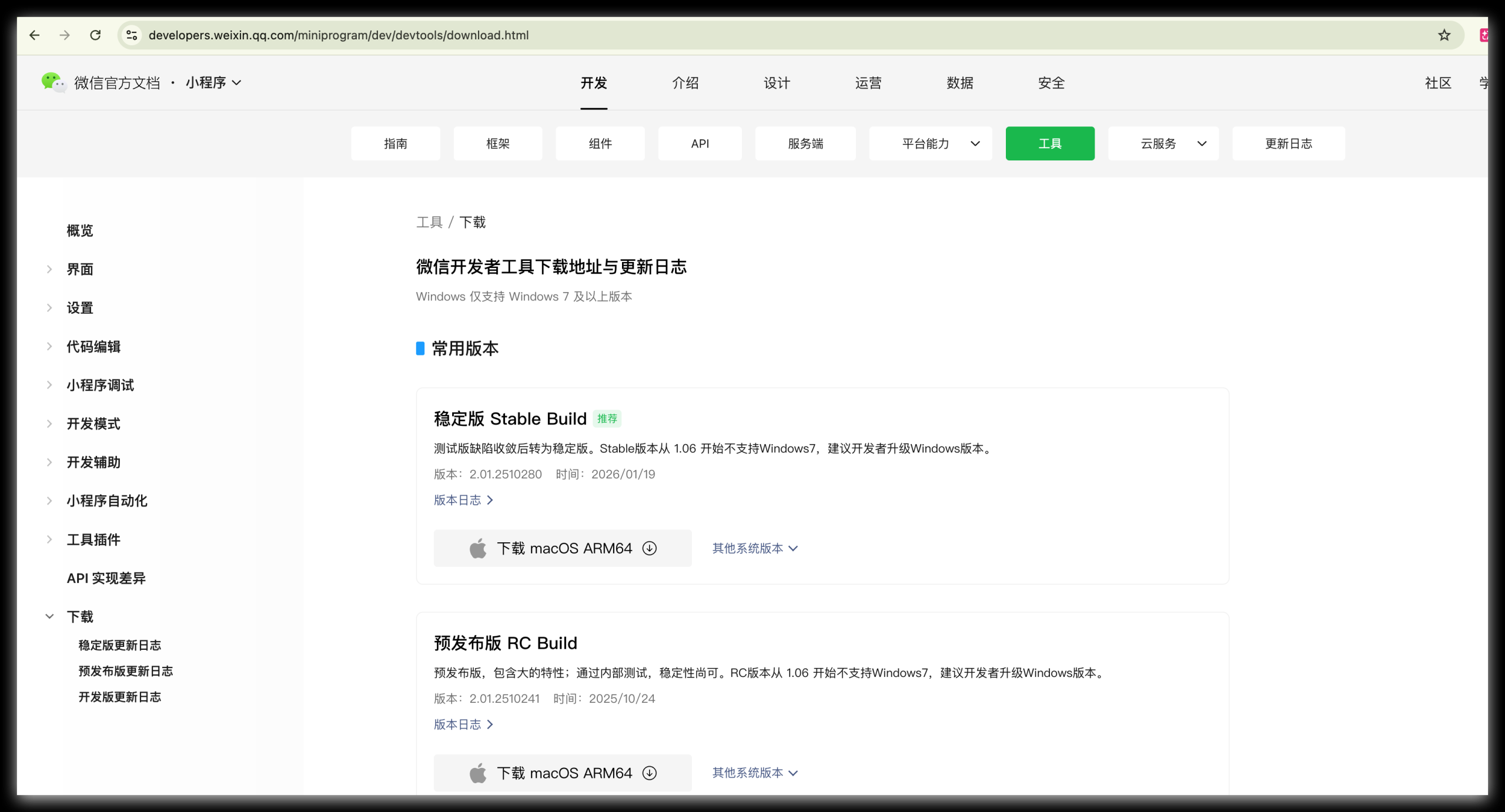Click download circle icon for Stable Build
The image size is (1505, 812).
650,548
